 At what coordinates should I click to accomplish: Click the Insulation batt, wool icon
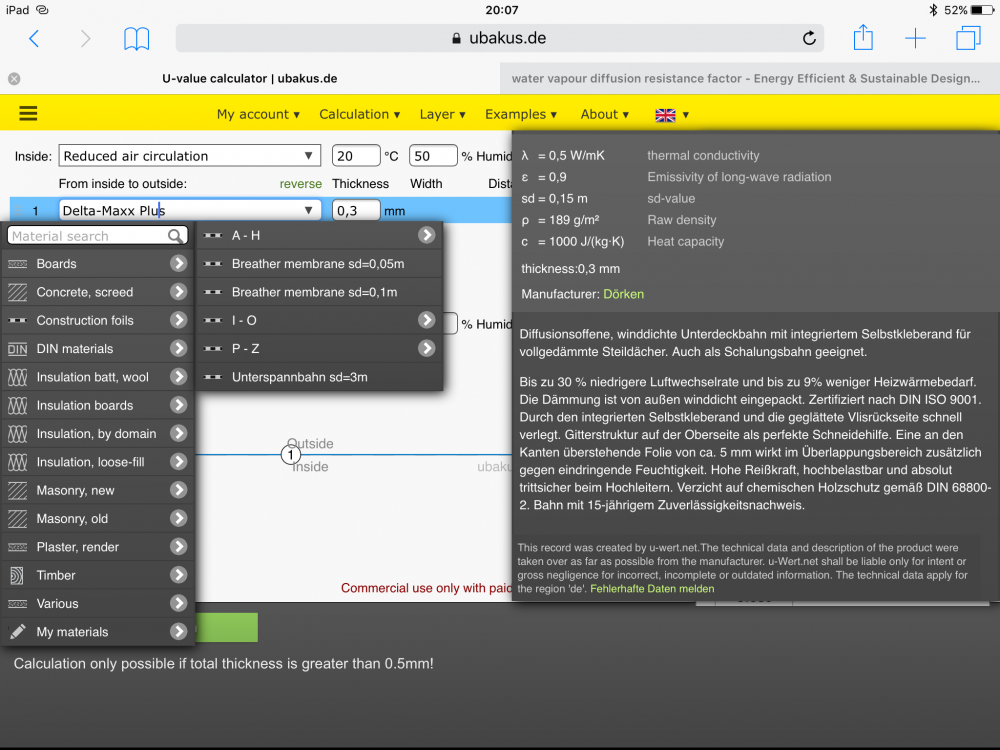pos(17,377)
